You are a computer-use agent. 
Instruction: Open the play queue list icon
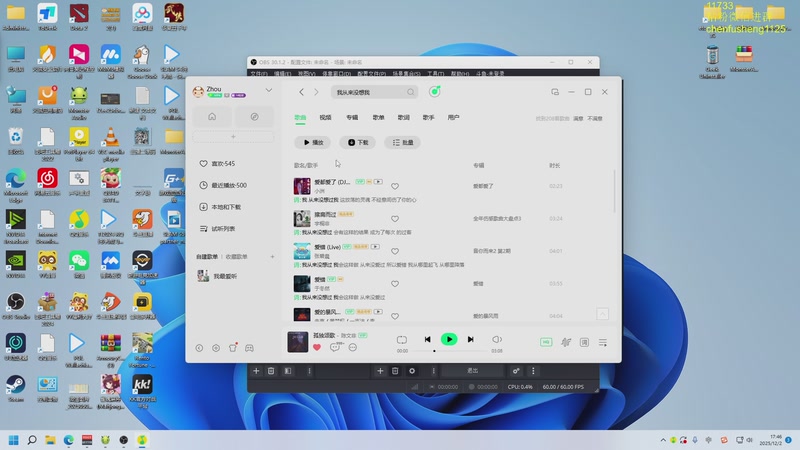[x=603, y=342]
